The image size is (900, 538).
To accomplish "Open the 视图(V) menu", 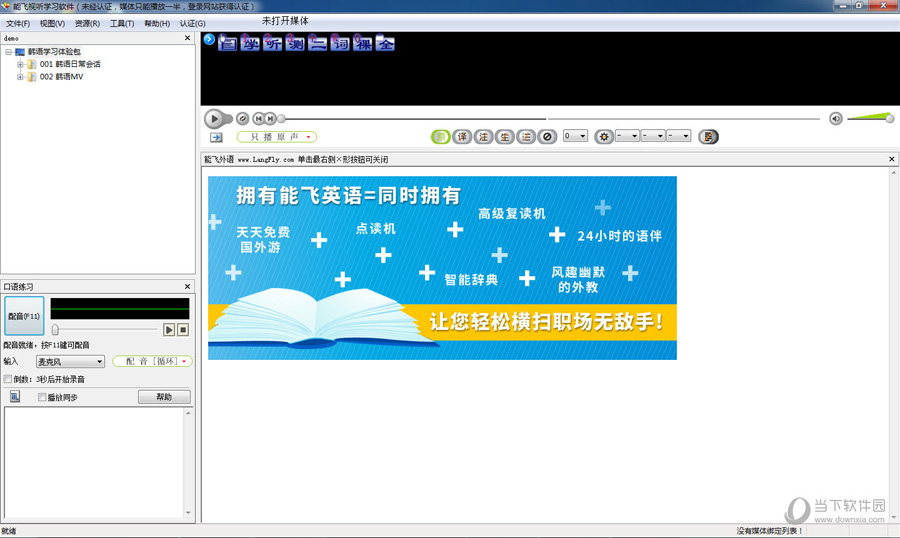I will (x=52, y=24).
